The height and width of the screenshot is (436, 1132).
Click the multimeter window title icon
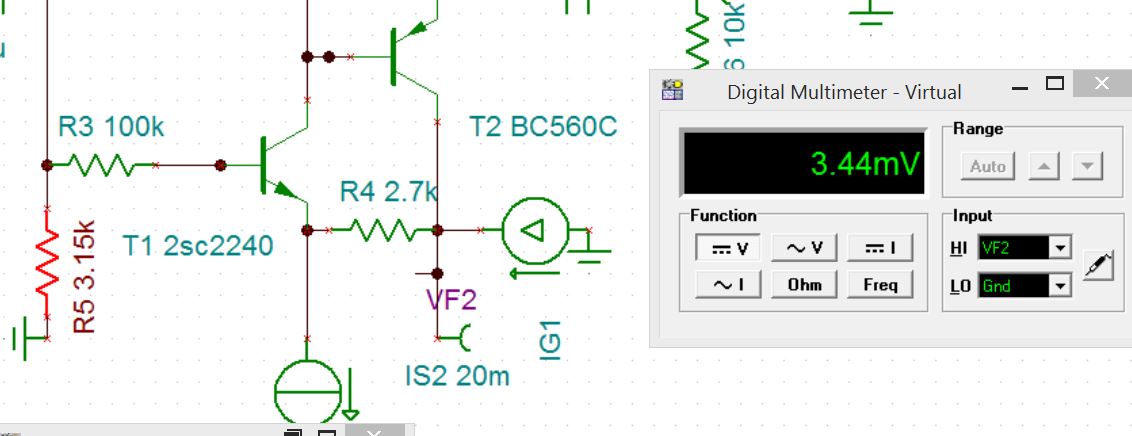672,90
